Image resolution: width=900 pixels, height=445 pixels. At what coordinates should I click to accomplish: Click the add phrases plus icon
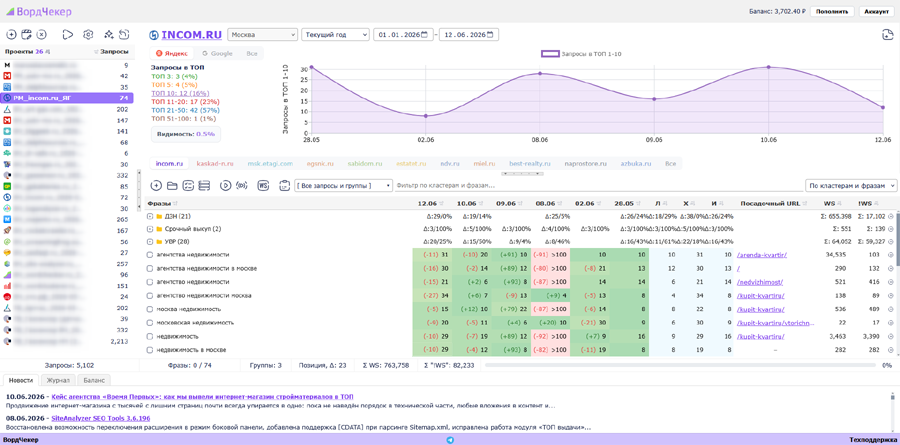click(x=156, y=185)
